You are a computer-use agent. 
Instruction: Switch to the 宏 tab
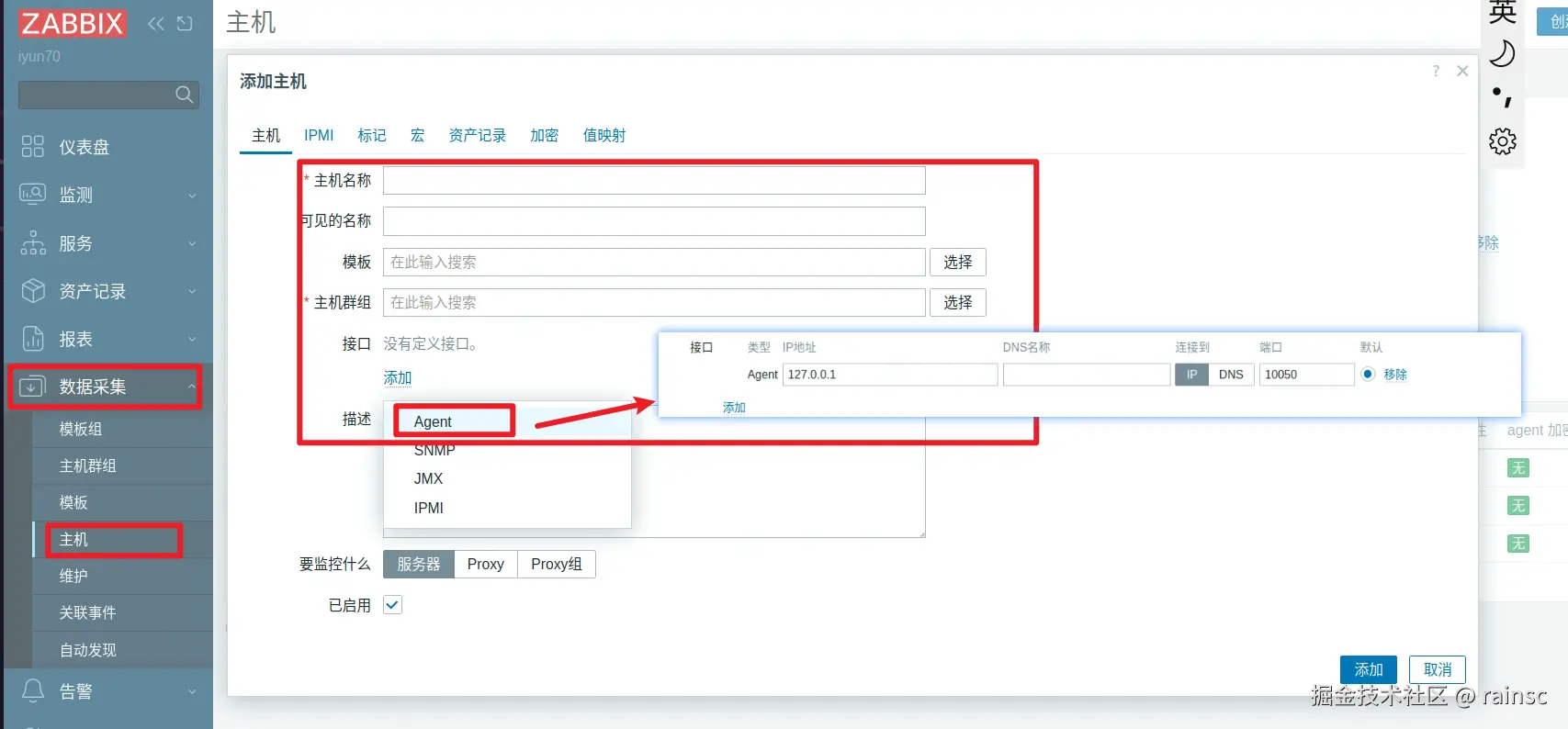(x=417, y=135)
